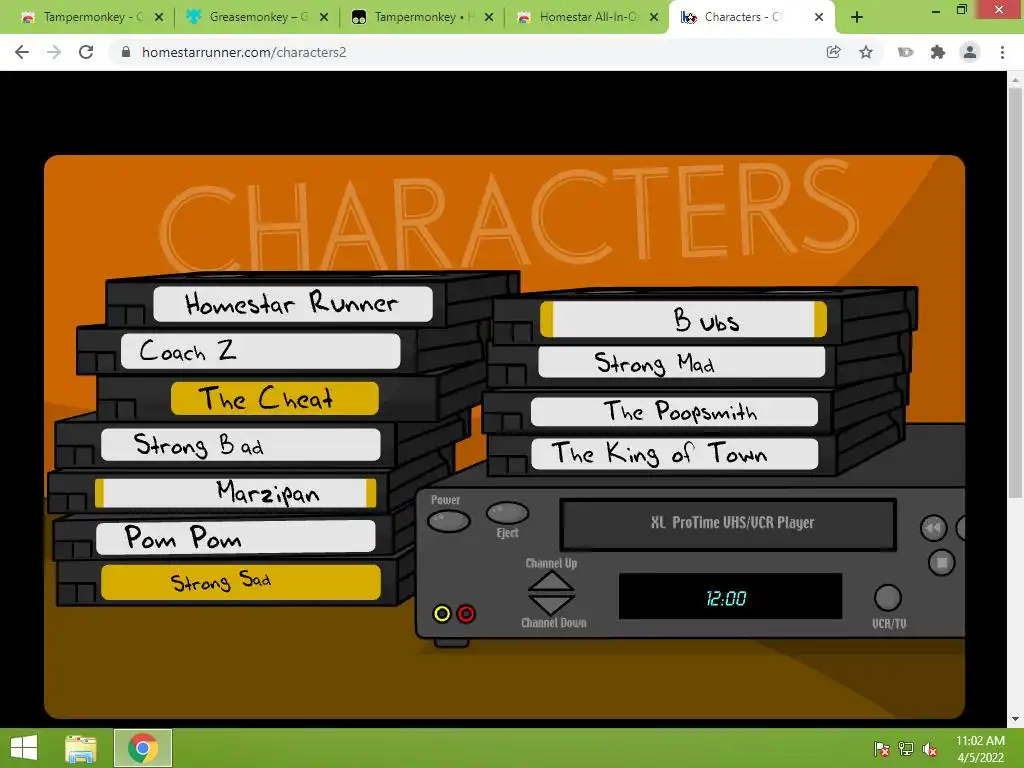Click the VCR stop button
Viewport: 1024px width, 768px height.
pos(942,562)
